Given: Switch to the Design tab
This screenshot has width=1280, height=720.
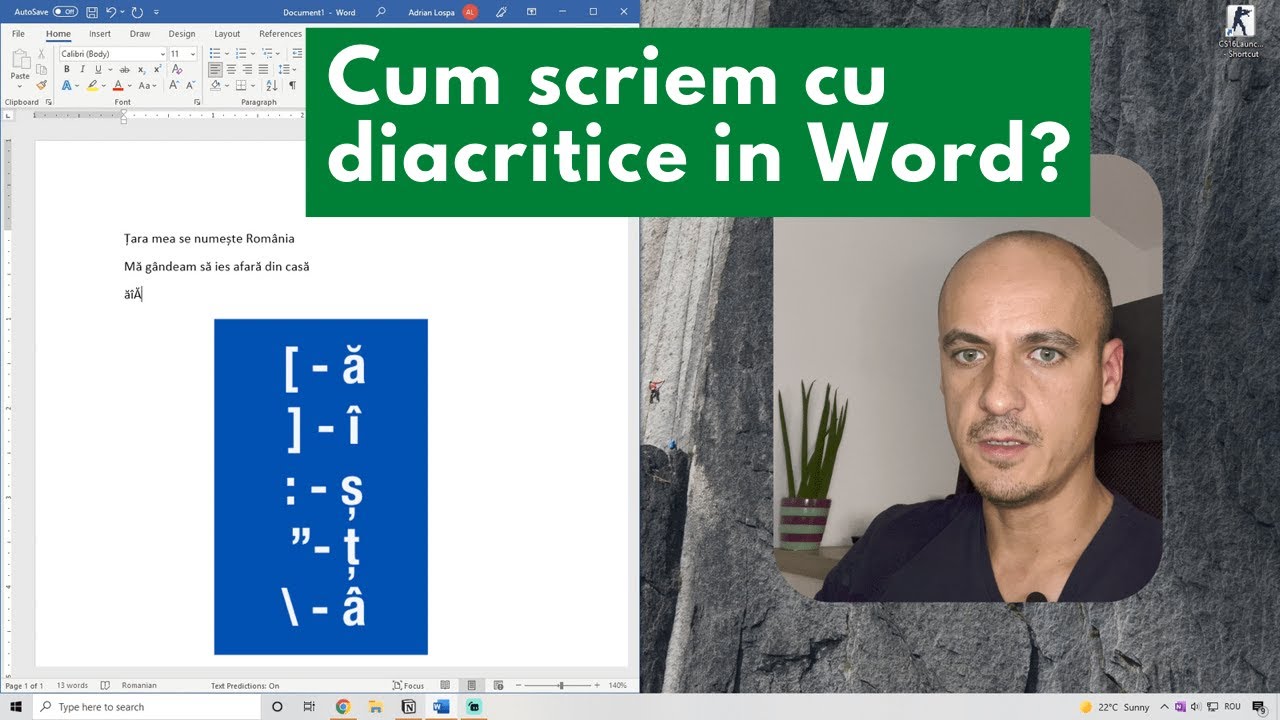Looking at the screenshot, I should [x=182, y=34].
